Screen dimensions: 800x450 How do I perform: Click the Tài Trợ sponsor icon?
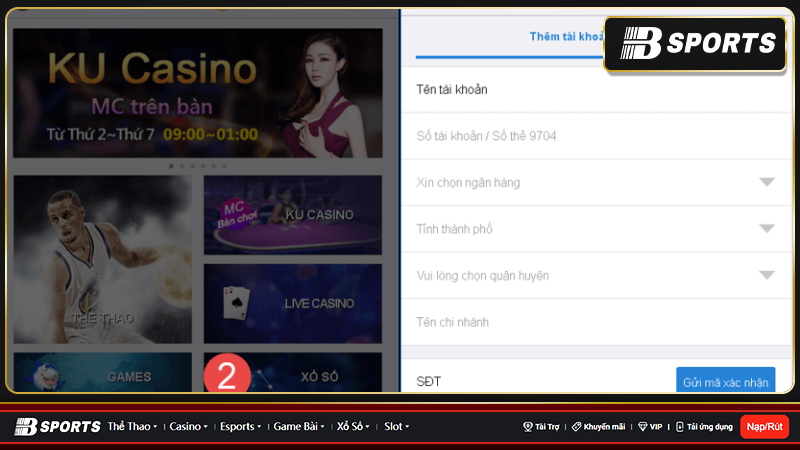528,427
